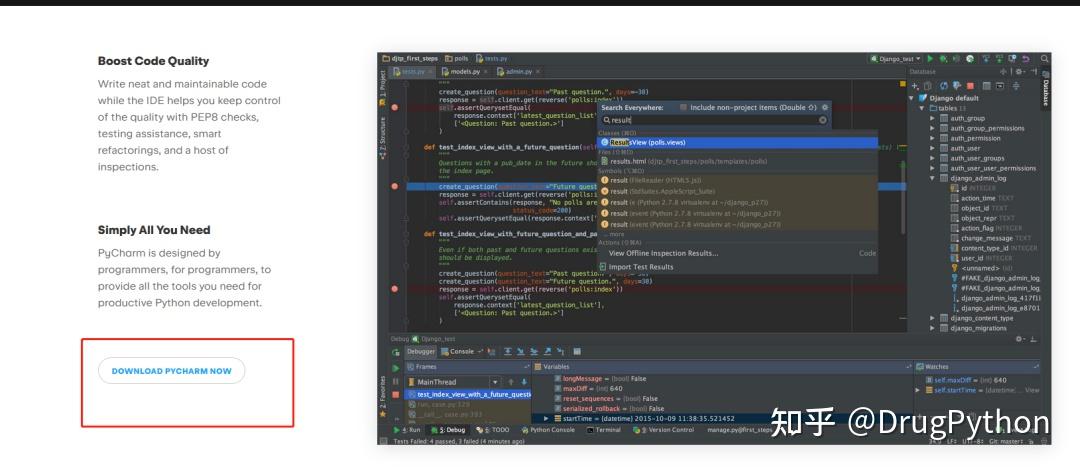
Task: Toggle breakpoint on highlighted create_question line
Action: [395, 186]
